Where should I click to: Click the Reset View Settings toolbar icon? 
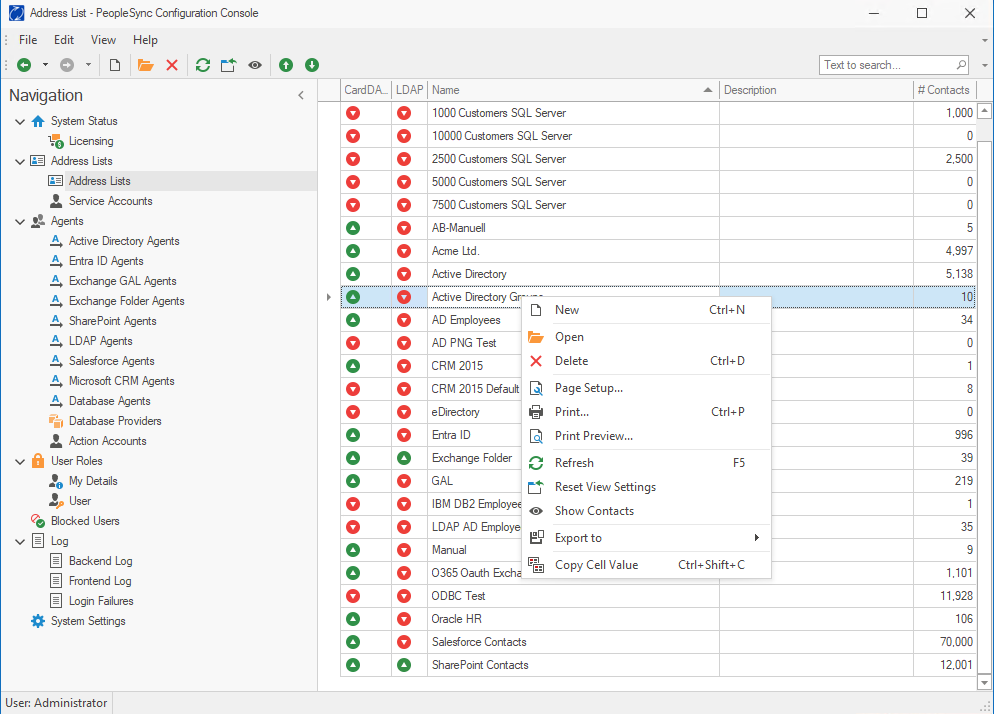click(x=228, y=65)
